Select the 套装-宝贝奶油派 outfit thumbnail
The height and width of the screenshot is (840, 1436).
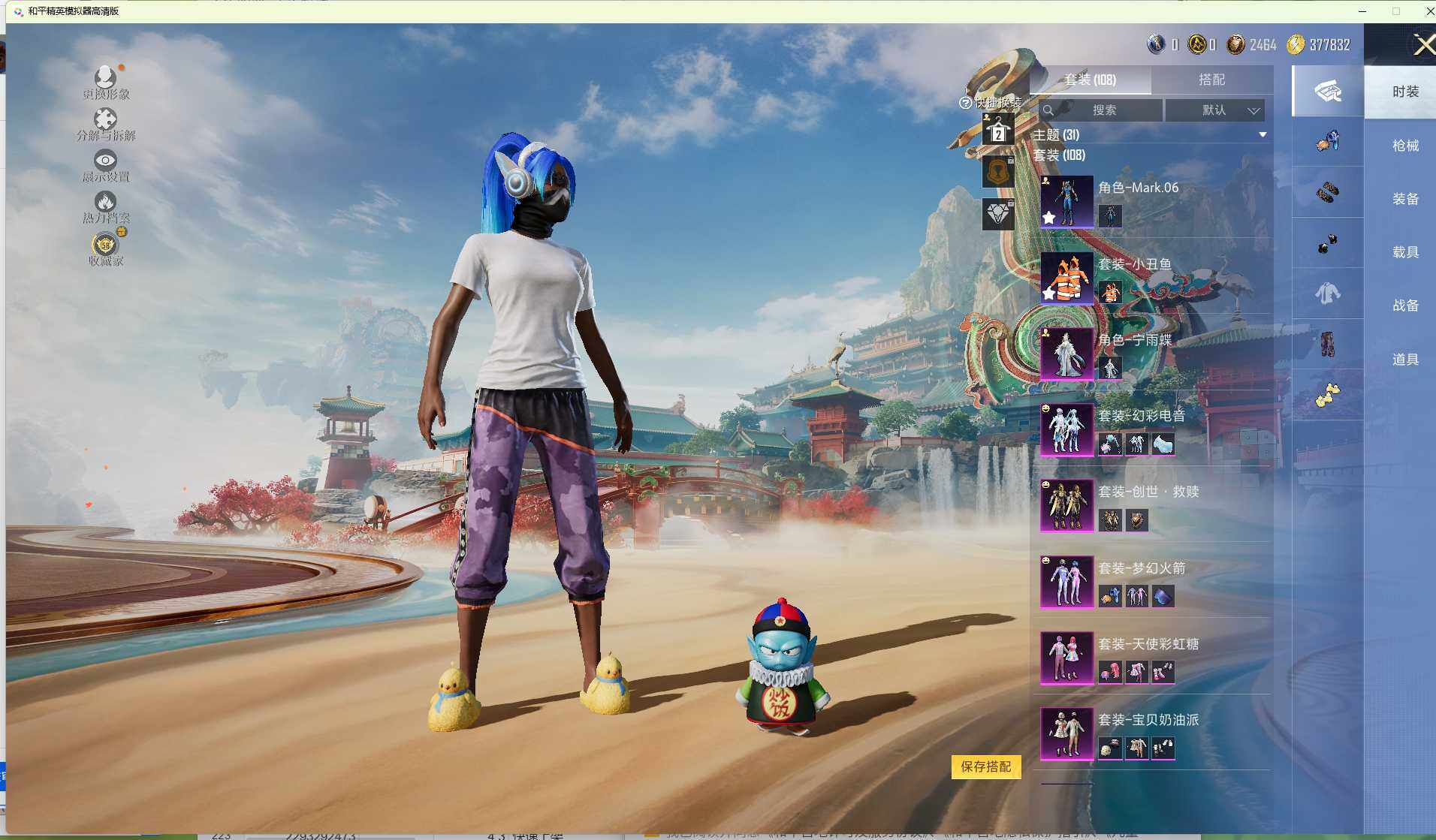pos(1066,734)
